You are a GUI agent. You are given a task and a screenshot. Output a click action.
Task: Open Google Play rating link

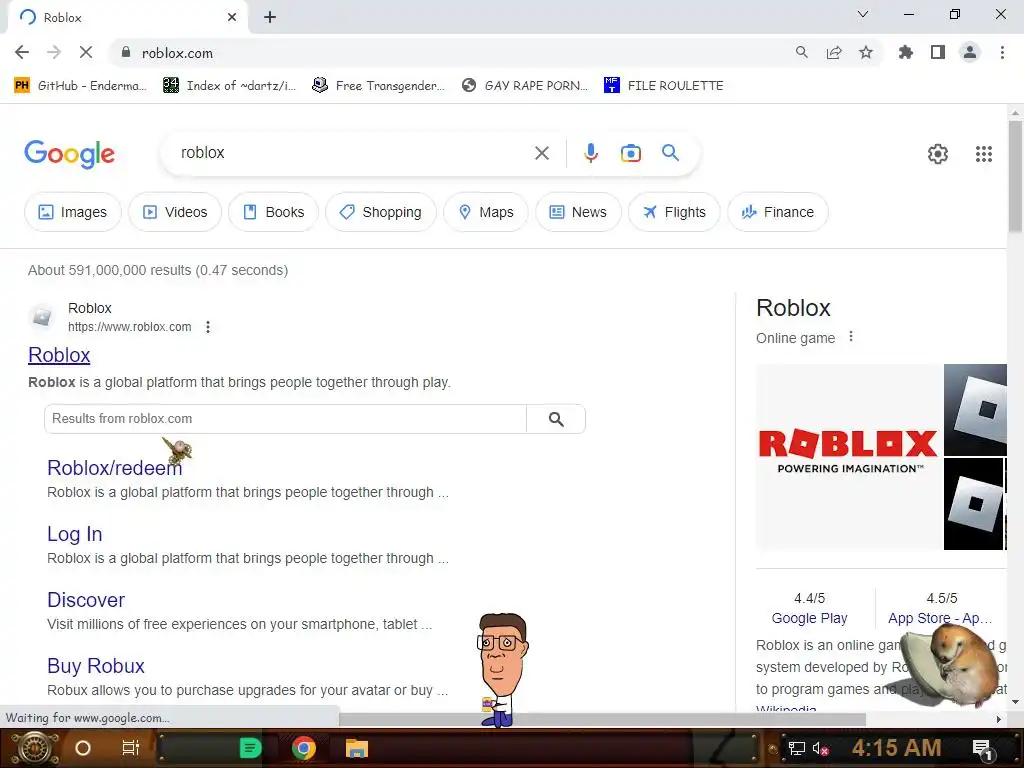pyautogui.click(x=809, y=618)
